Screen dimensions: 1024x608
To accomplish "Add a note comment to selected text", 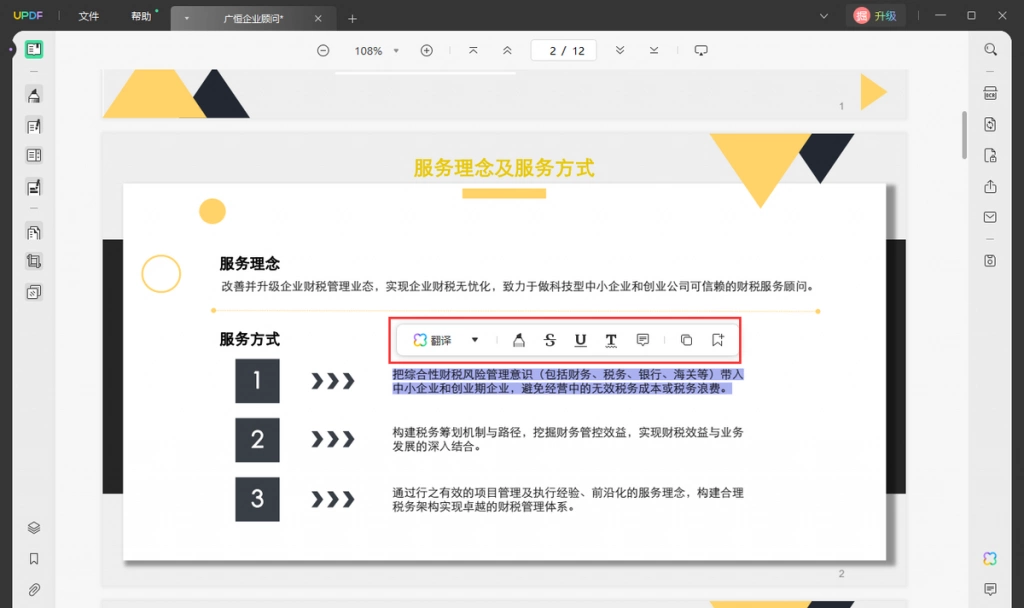I will click(x=643, y=340).
